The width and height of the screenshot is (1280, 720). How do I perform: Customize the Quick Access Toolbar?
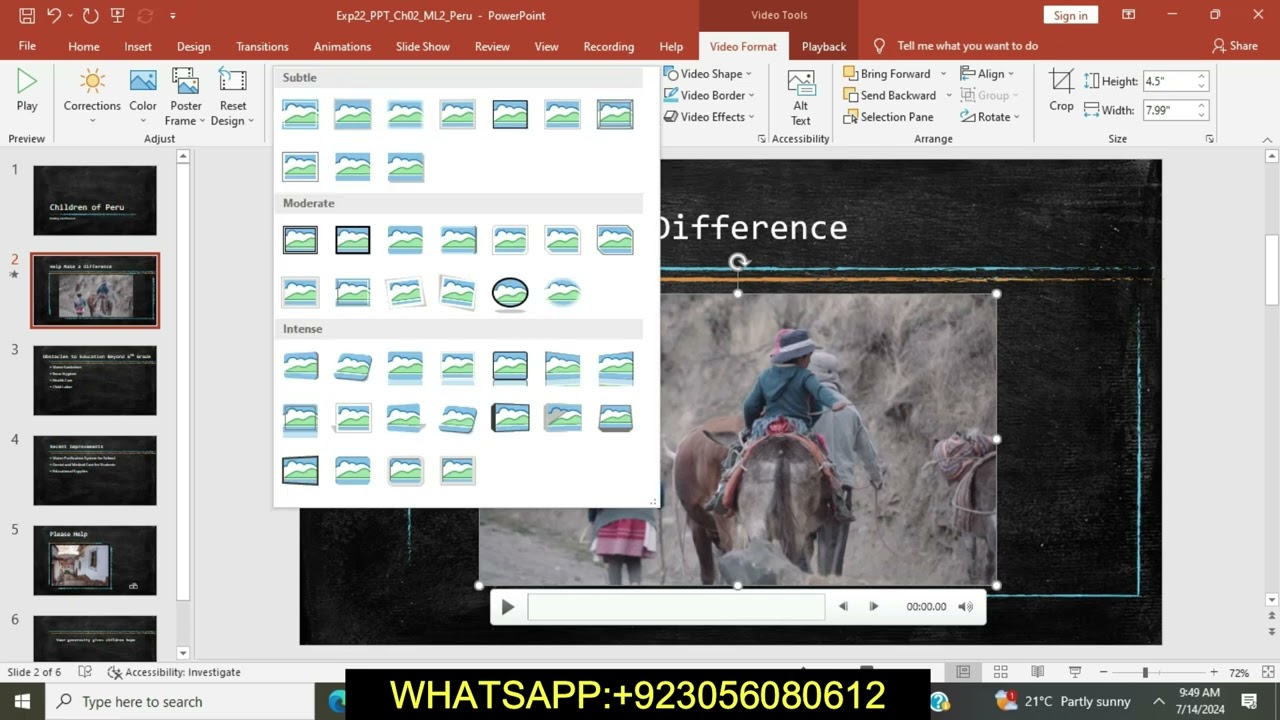[173, 15]
